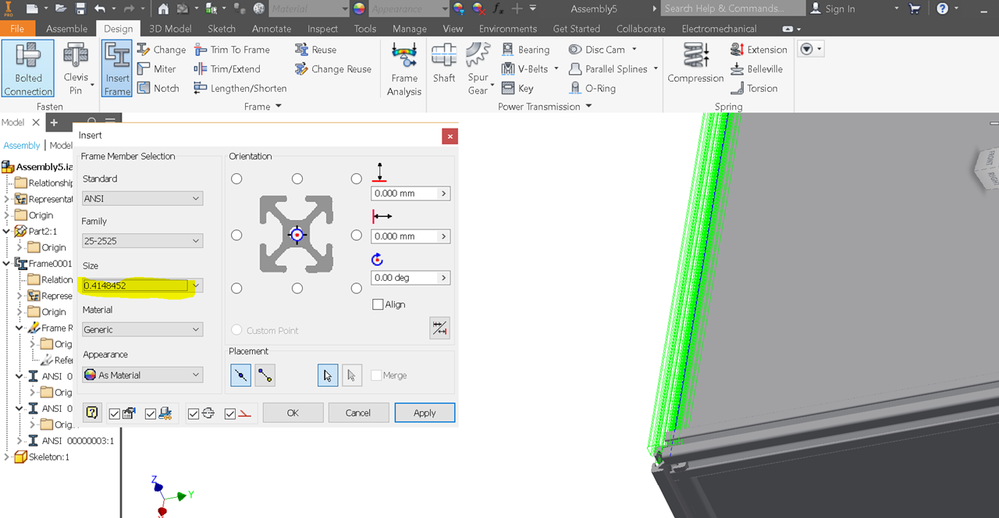Open the Standard ANSI dropdown
Image resolution: width=999 pixels, height=518 pixels.
coord(142,198)
